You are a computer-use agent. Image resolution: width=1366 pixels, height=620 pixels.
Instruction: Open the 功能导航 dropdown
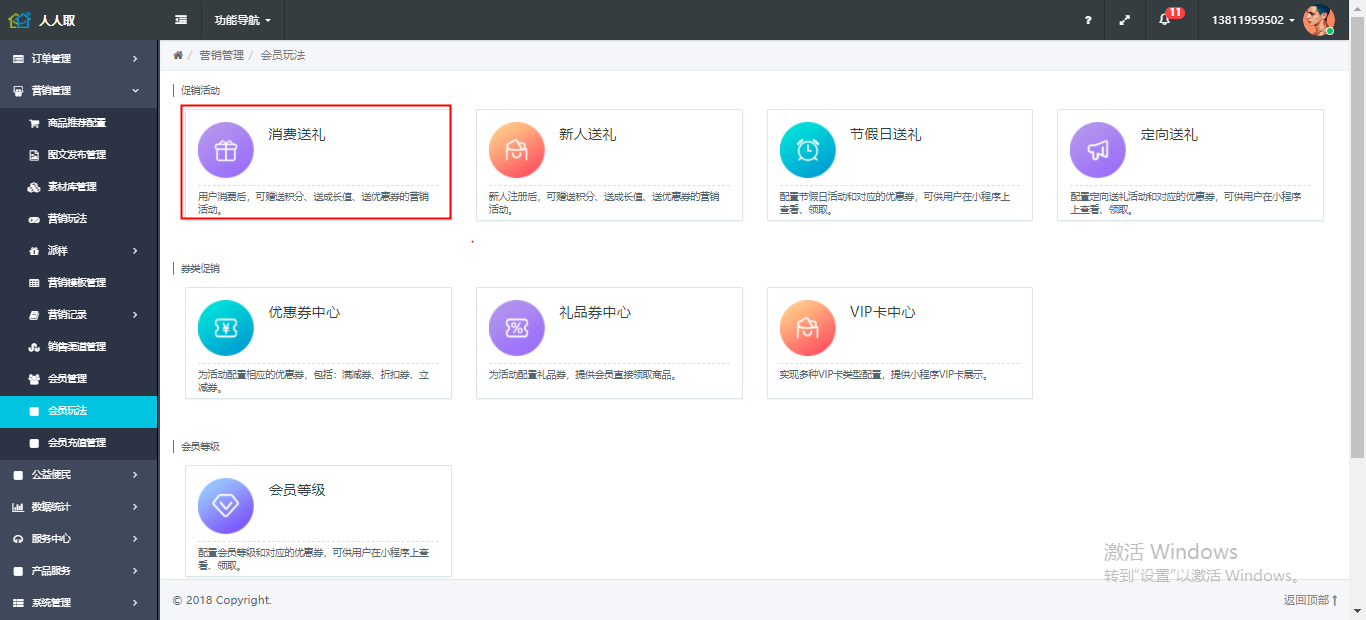tap(242, 20)
